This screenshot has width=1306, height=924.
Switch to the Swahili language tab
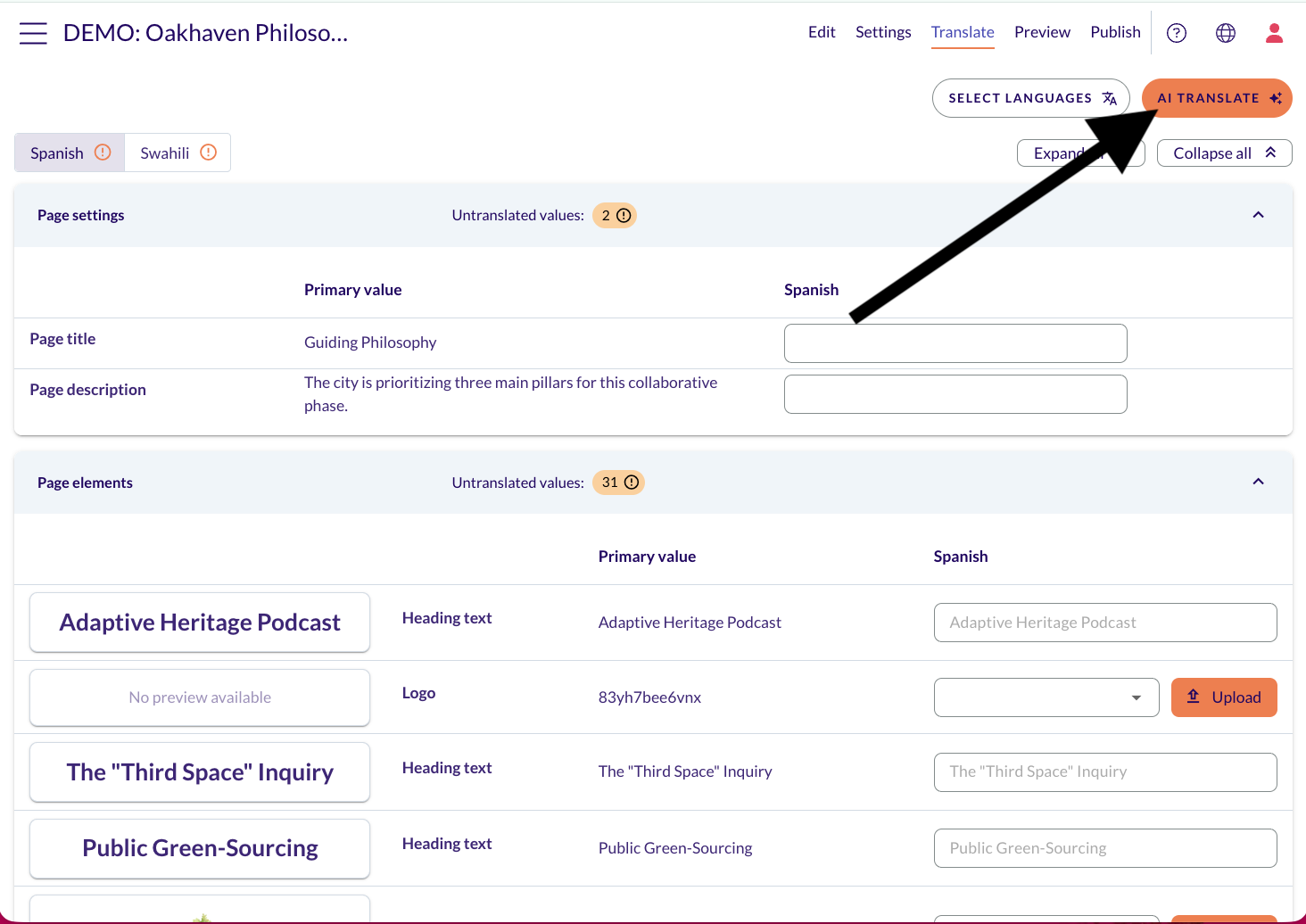click(178, 153)
